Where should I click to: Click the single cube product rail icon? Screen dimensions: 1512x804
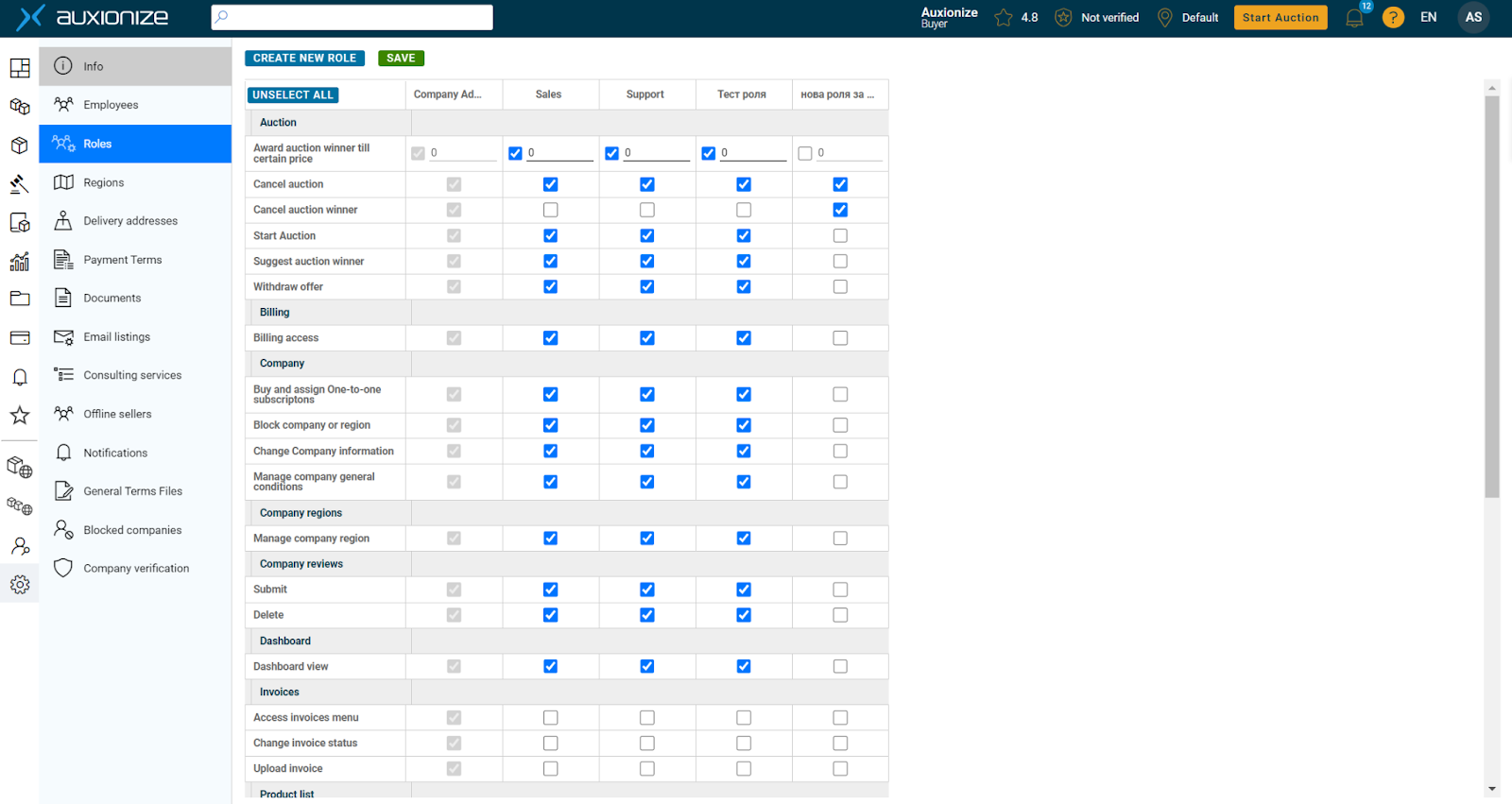click(x=20, y=145)
